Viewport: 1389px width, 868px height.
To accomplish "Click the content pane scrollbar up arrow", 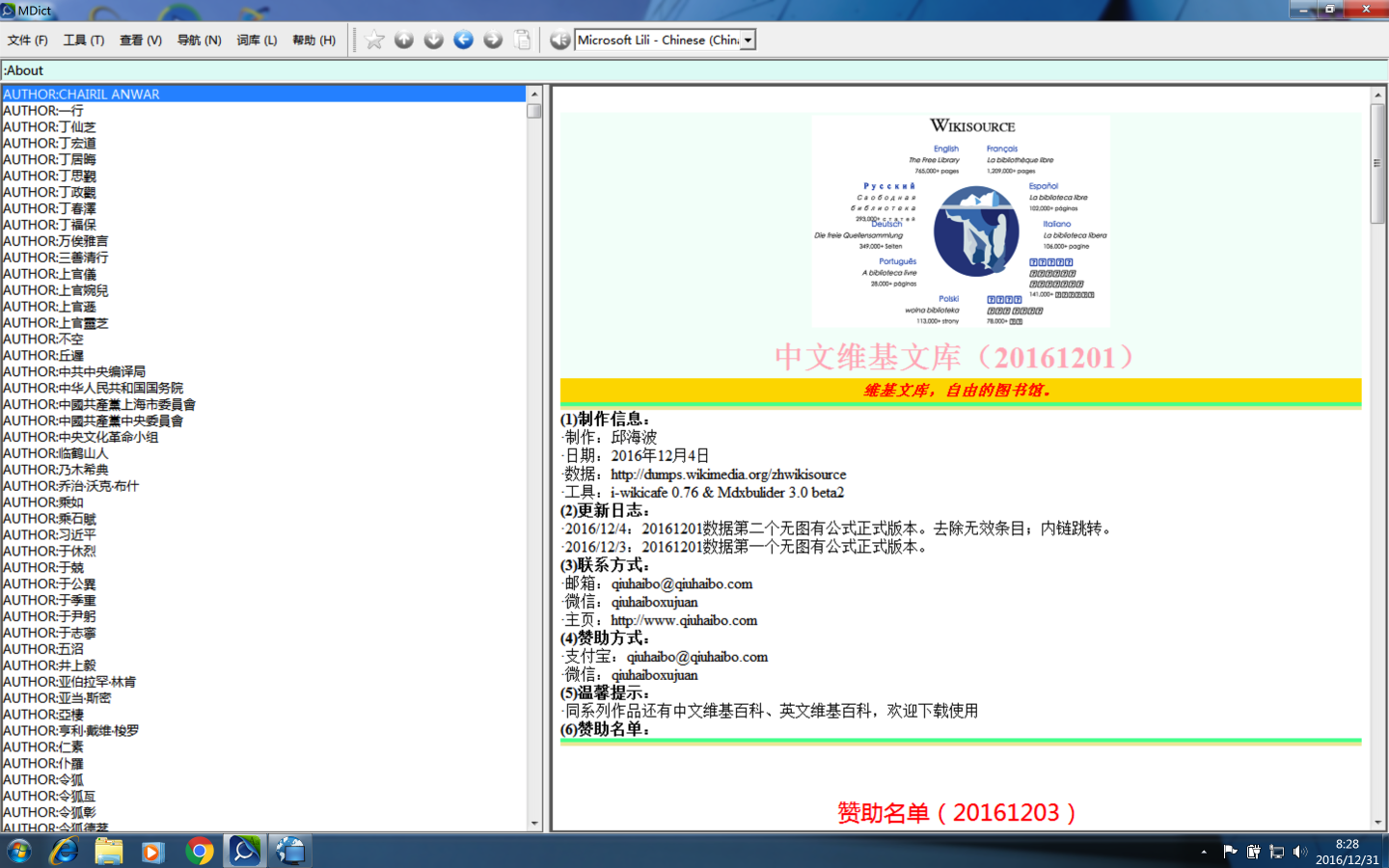I will point(1377,95).
